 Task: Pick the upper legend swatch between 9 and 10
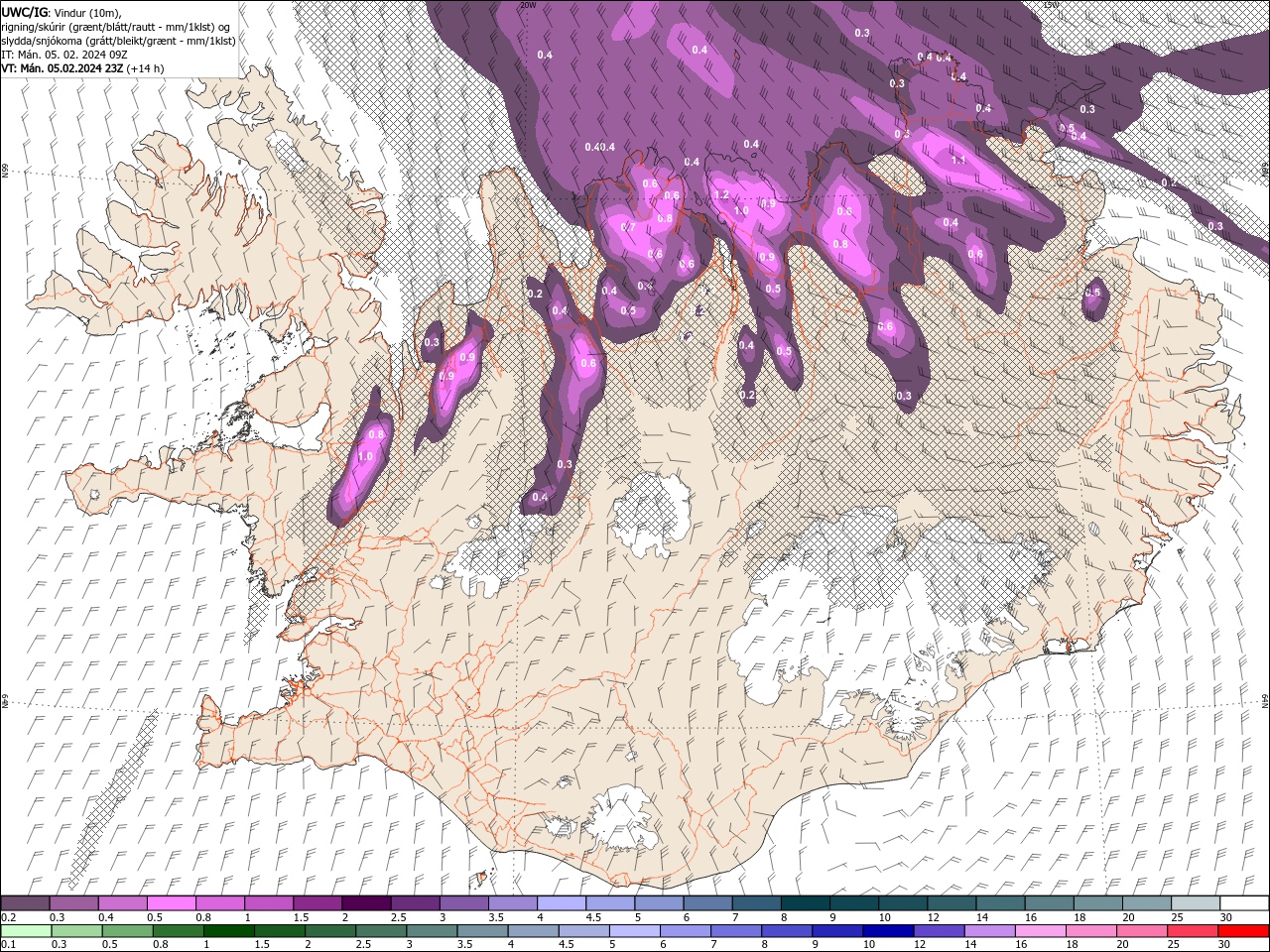click(853, 903)
